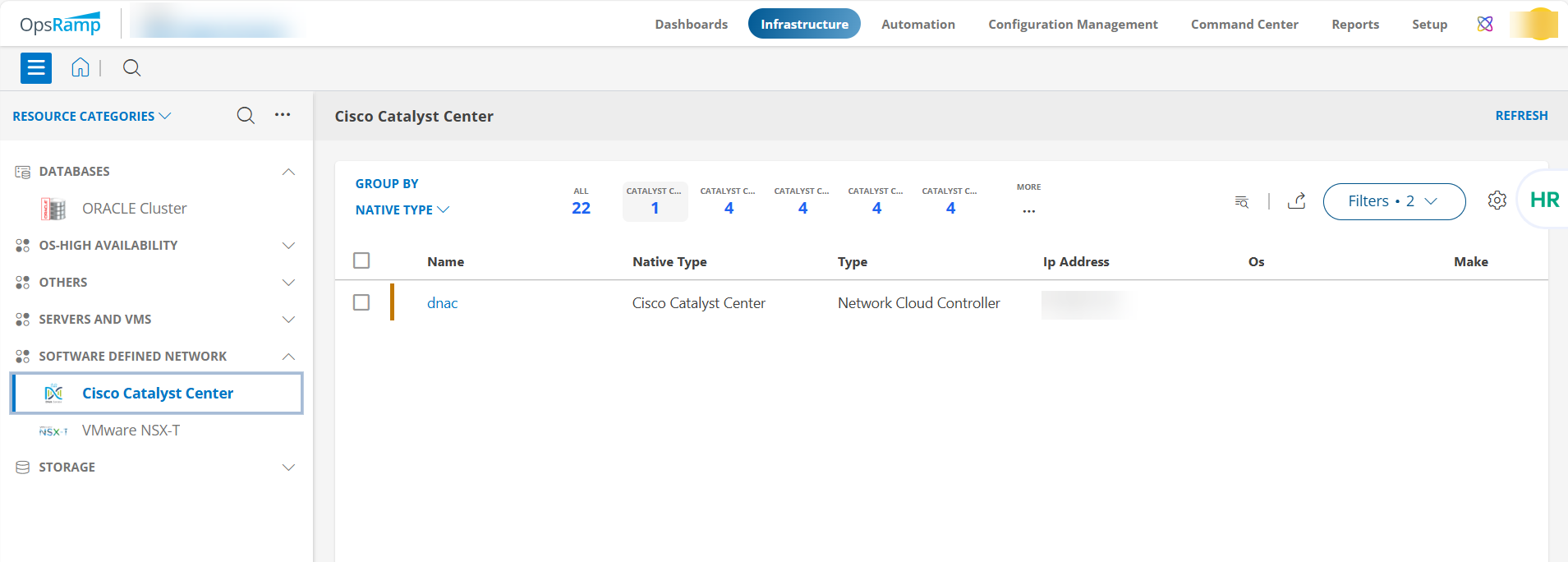Open table column settings gear
The image size is (1568, 562).
[1497, 200]
